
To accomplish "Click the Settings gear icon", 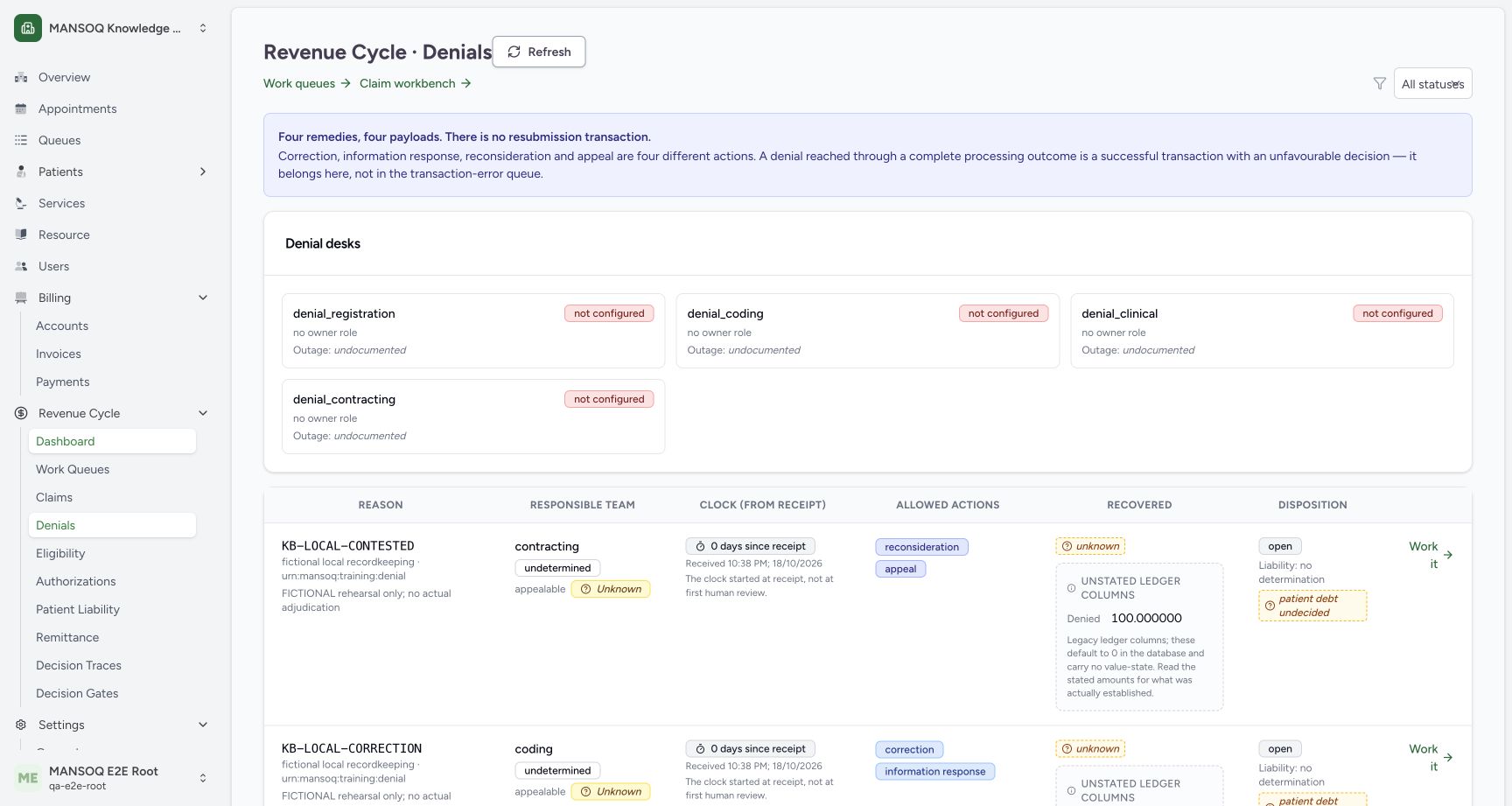I will pos(21,725).
